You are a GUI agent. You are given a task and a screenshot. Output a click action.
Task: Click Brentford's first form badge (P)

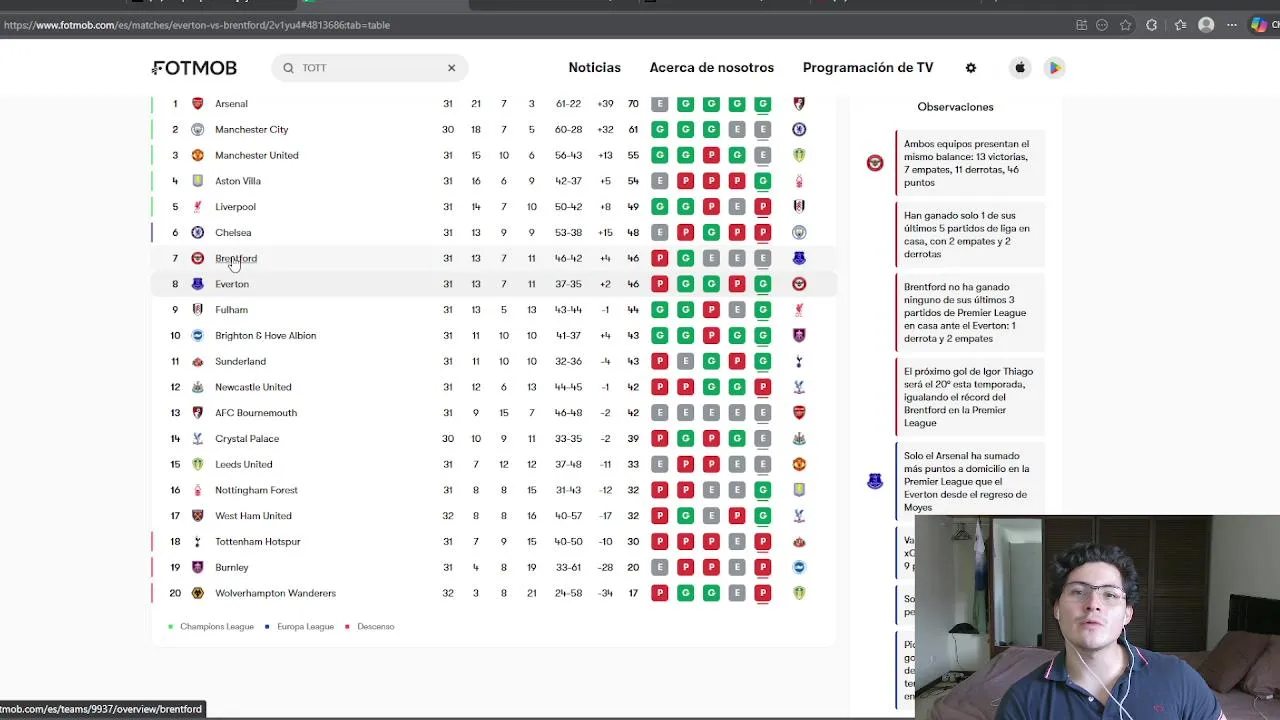659,258
